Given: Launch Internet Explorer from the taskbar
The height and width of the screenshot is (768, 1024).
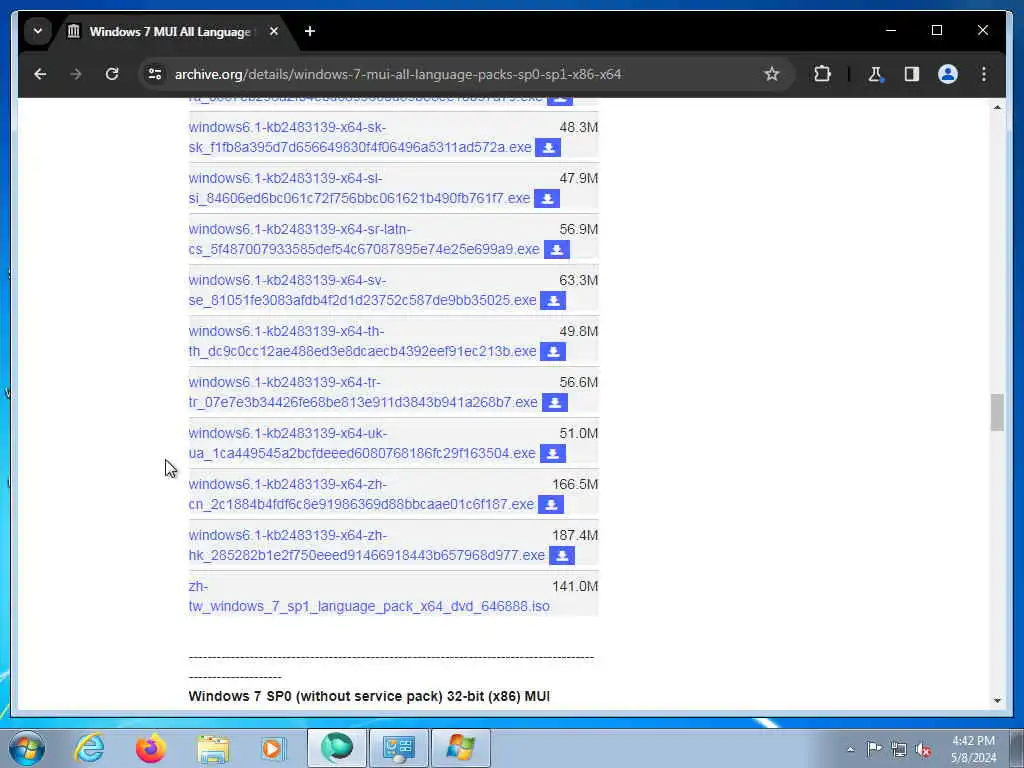Looking at the screenshot, I should pos(89,748).
